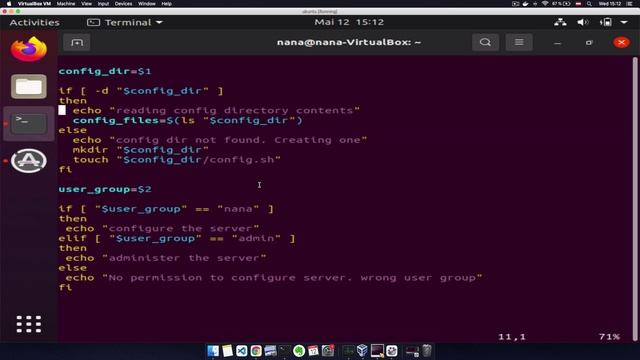This screenshot has width=640, height=360.
Task: Click the line config_dir=$1
Action: tap(105, 71)
